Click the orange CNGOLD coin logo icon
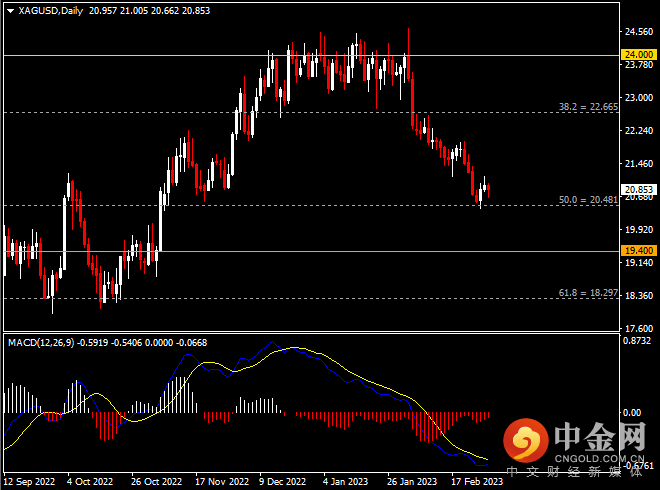 click(523, 441)
